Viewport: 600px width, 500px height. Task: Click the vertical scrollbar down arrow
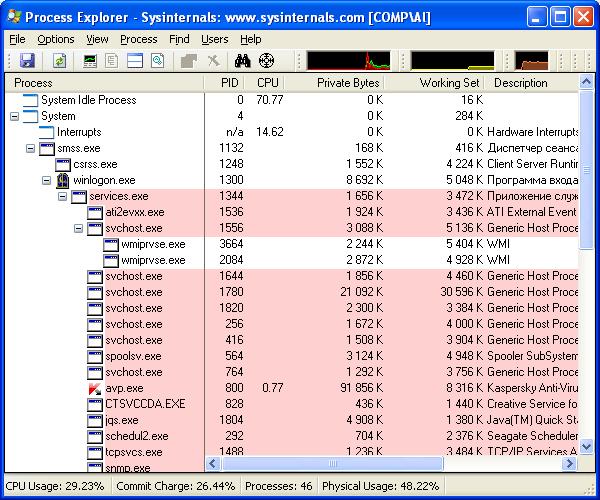tap(586, 446)
